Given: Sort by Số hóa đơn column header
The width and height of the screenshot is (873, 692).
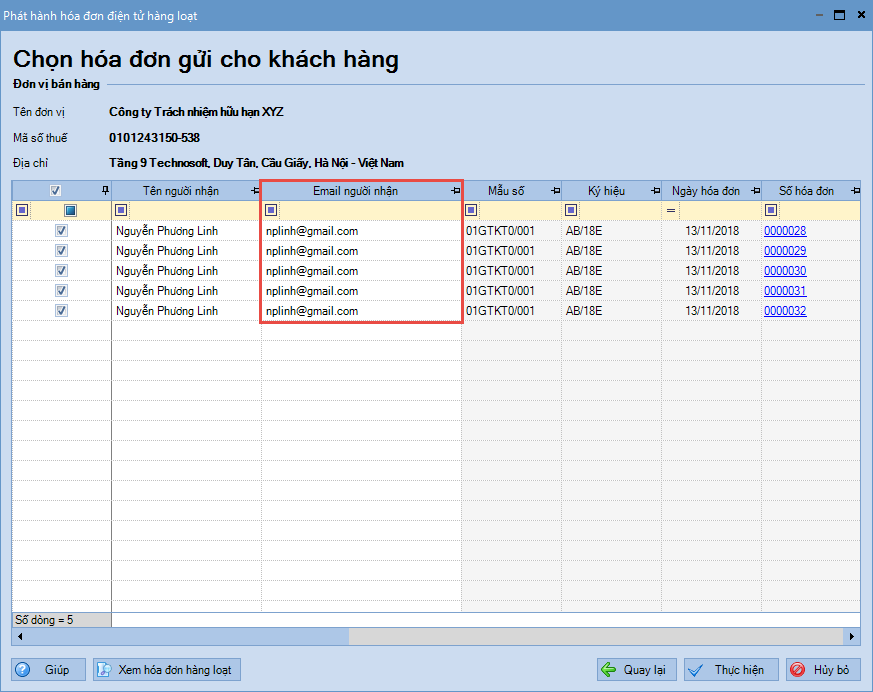Looking at the screenshot, I should pyautogui.click(x=806, y=191).
